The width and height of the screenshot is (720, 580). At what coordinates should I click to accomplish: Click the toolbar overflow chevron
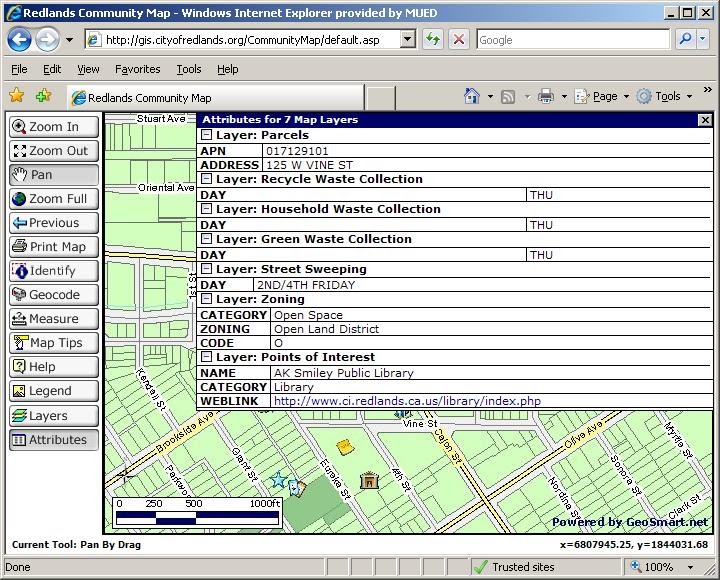click(x=707, y=90)
